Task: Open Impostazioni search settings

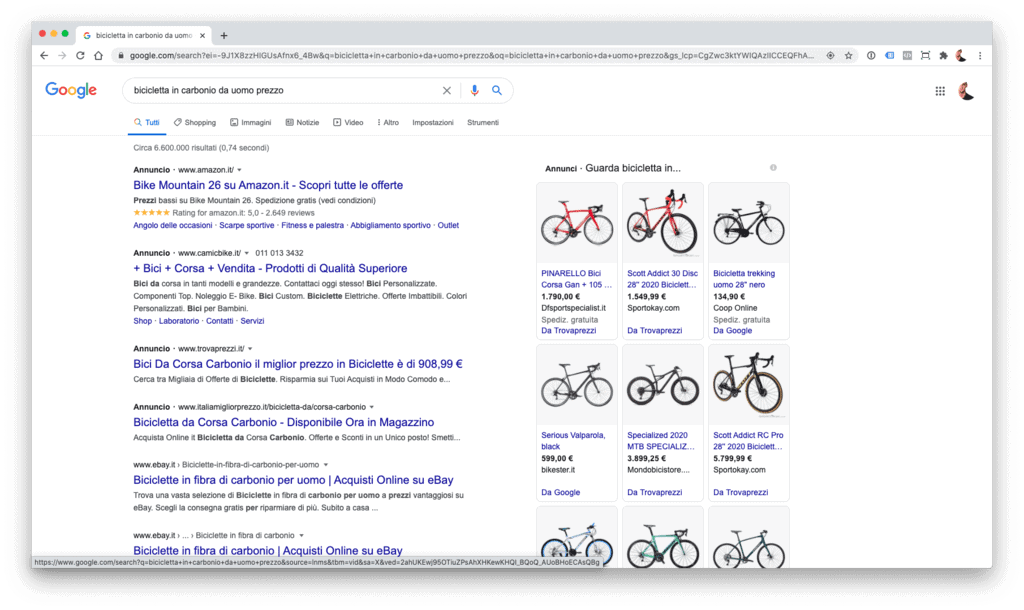Action: click(432, 122)
